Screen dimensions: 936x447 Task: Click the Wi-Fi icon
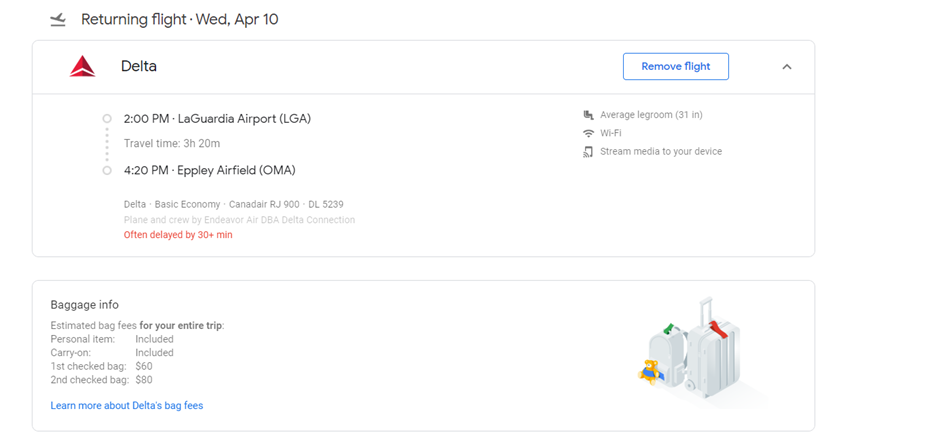588,133
